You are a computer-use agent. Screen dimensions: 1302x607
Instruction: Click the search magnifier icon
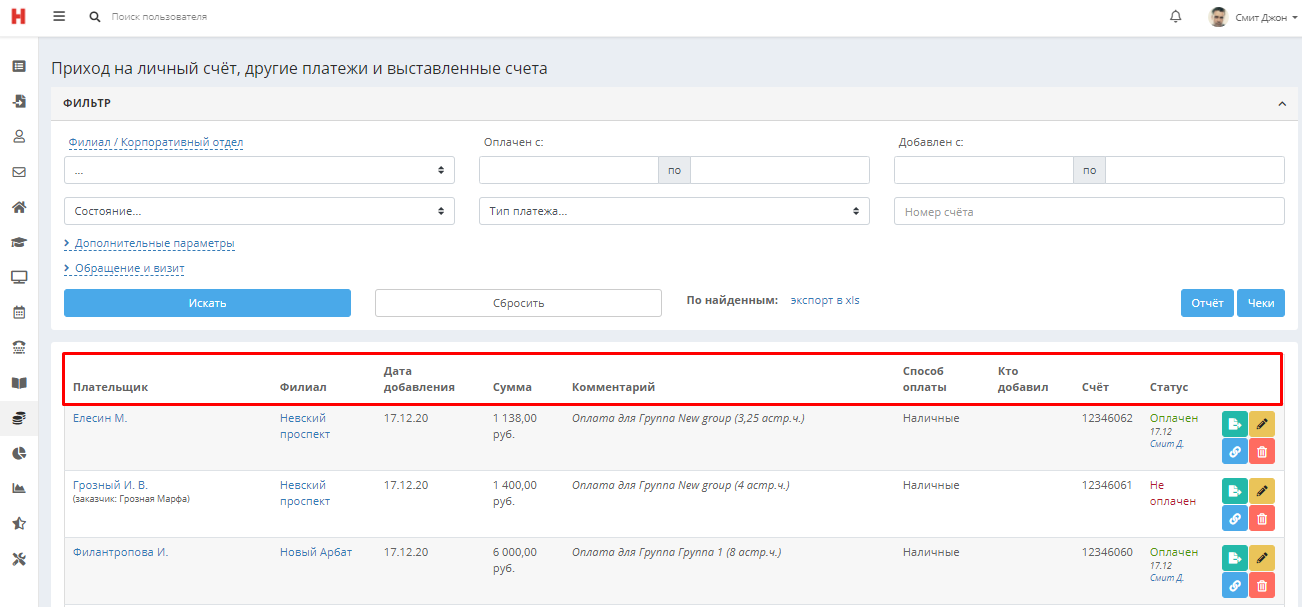[95, 17]
